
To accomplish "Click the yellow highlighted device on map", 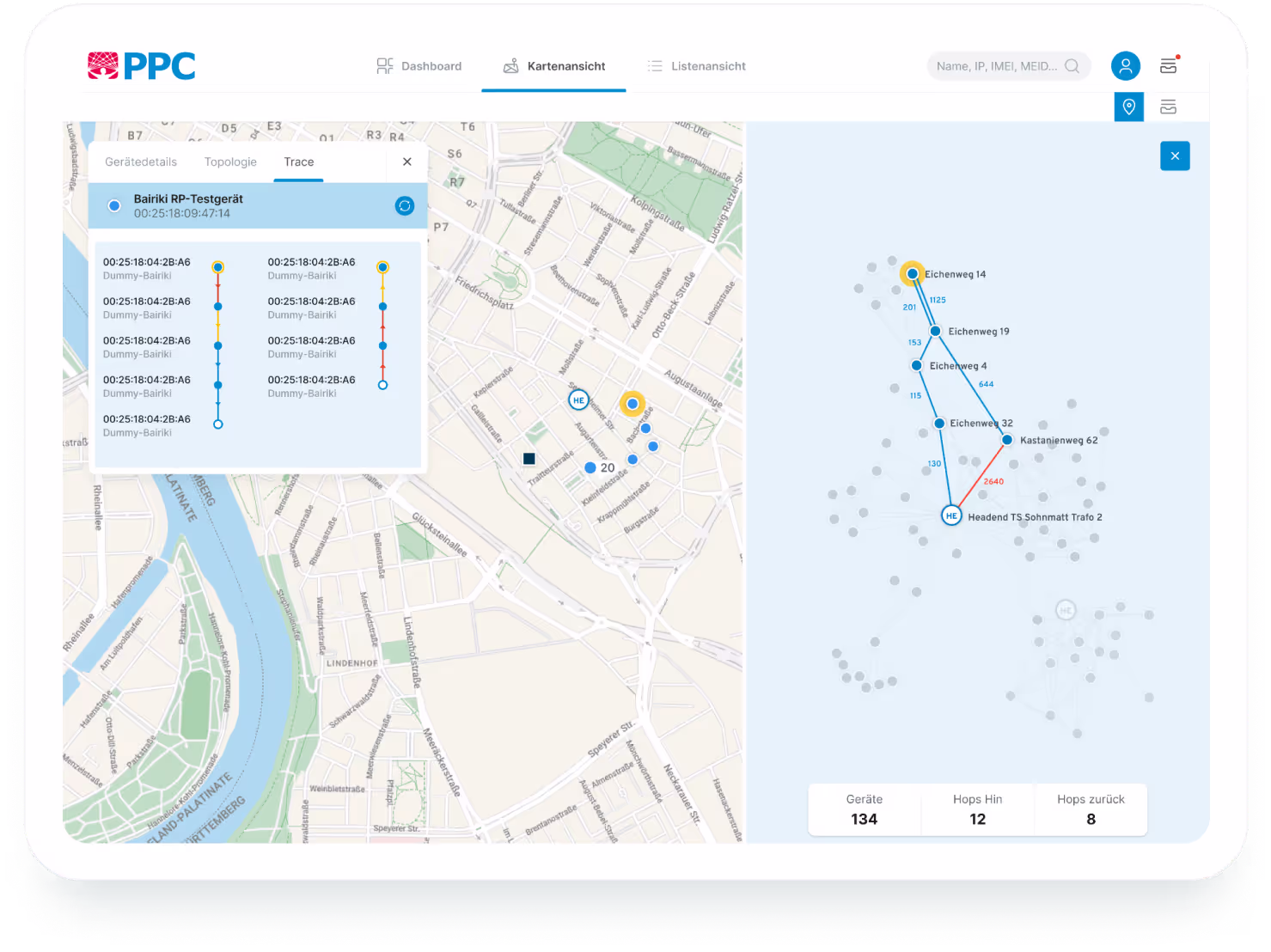I will pyautogui.click(x=632, y=404).
